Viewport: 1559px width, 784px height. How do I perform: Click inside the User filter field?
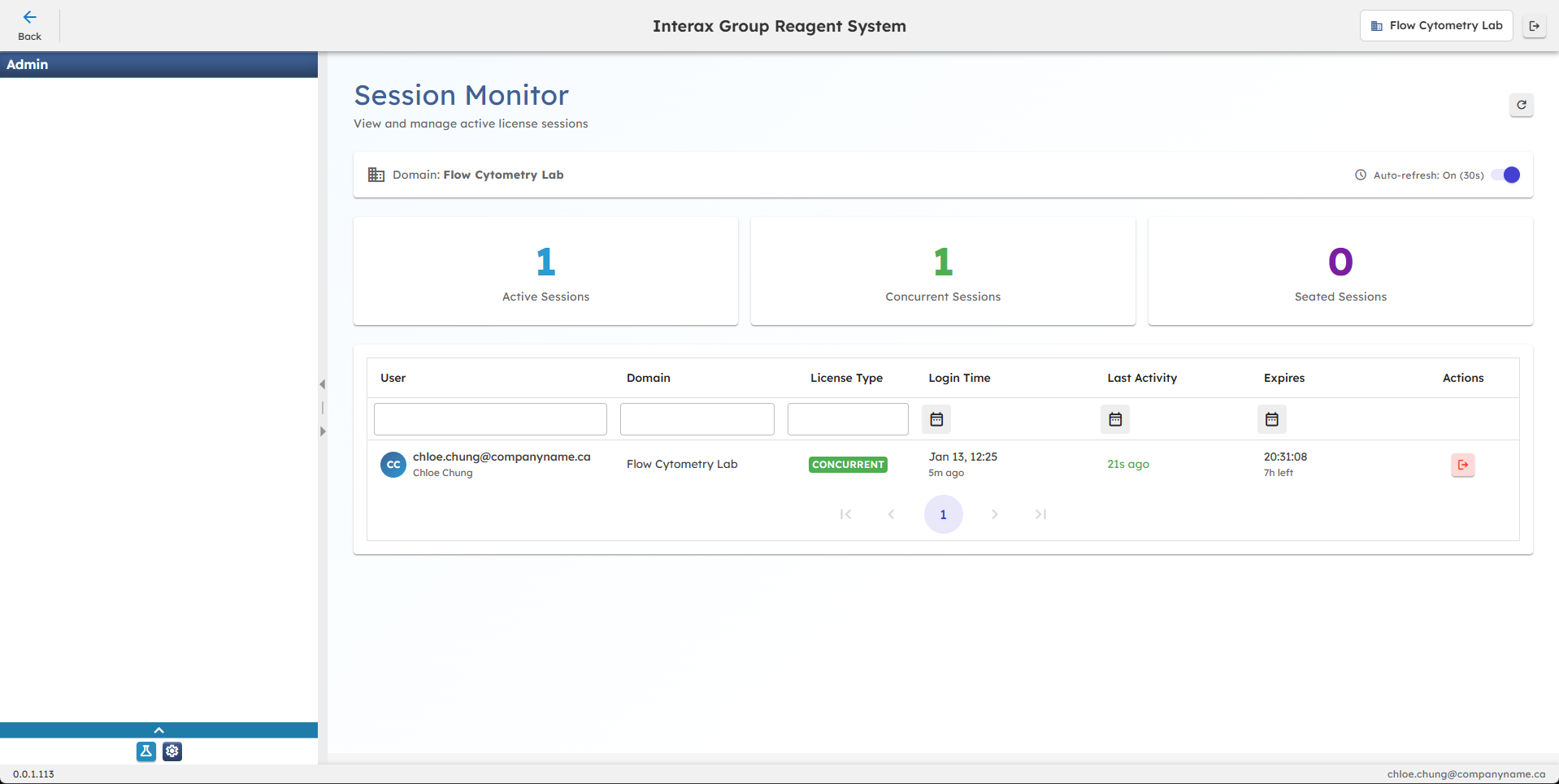click(490, 419)
